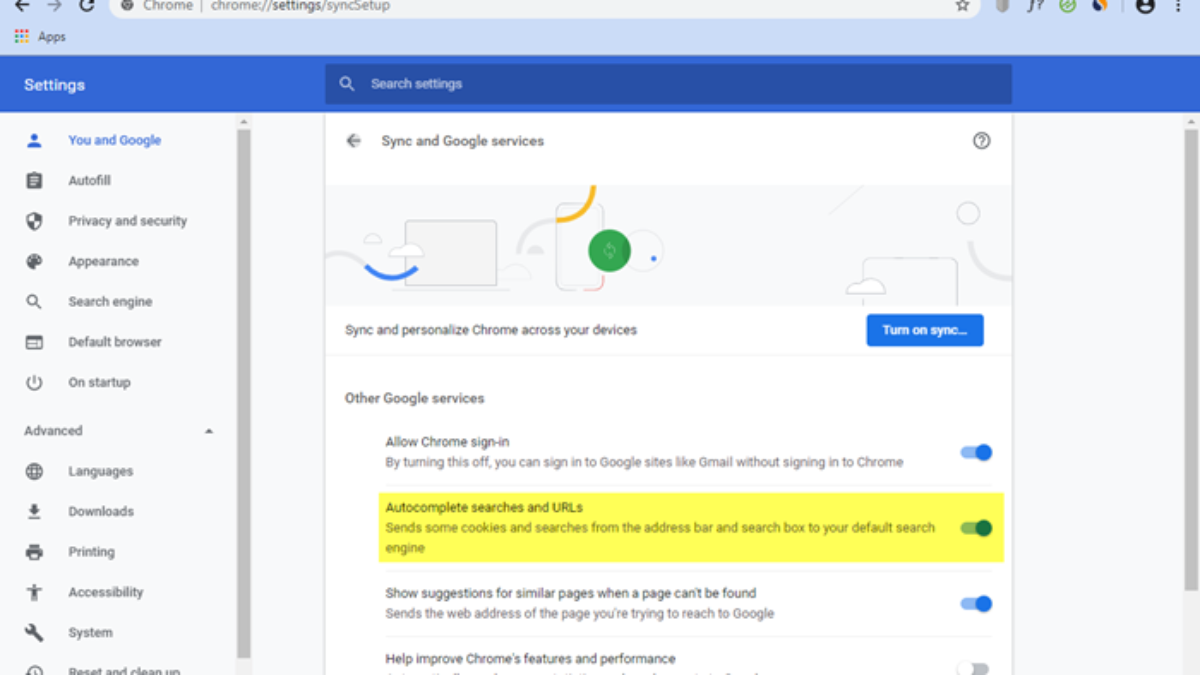Image resolution: width=1200 pixels, height=675 pixels.
Task: Open the Chrome three-dot menu
Action: pyautogui.click(x=1179, y=6)
